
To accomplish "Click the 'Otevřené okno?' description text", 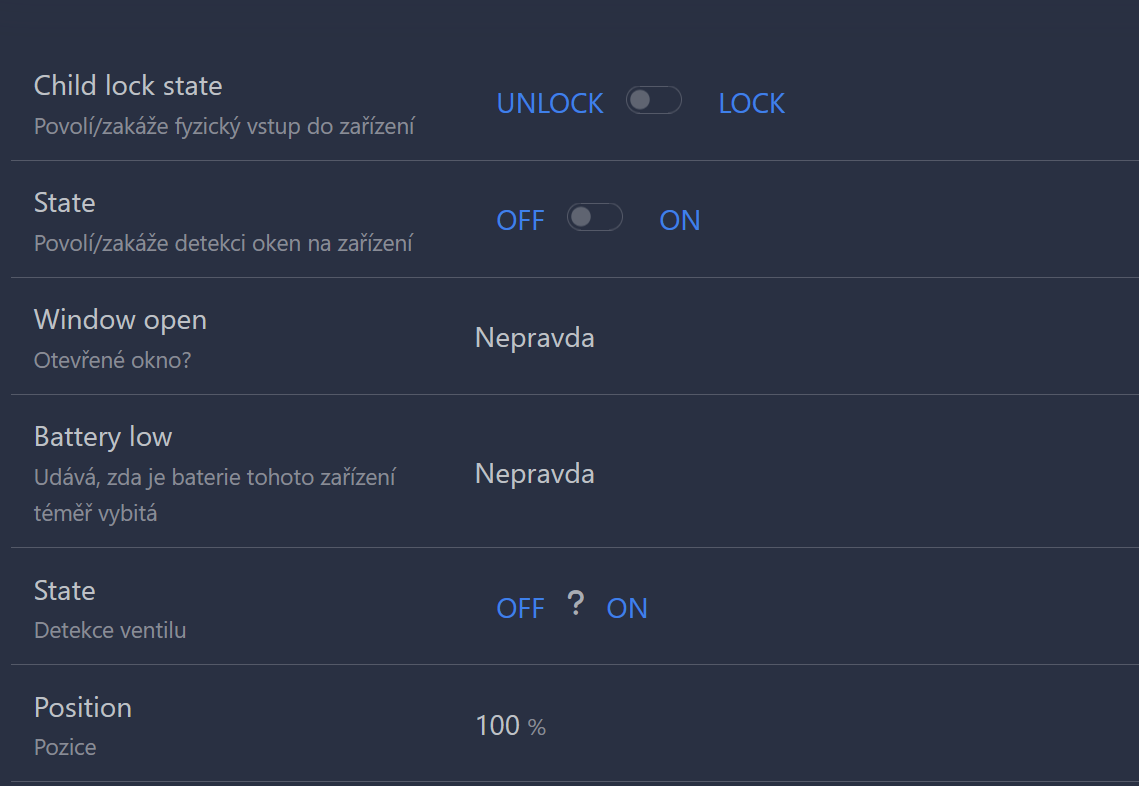I will click(x=112, y=360).
